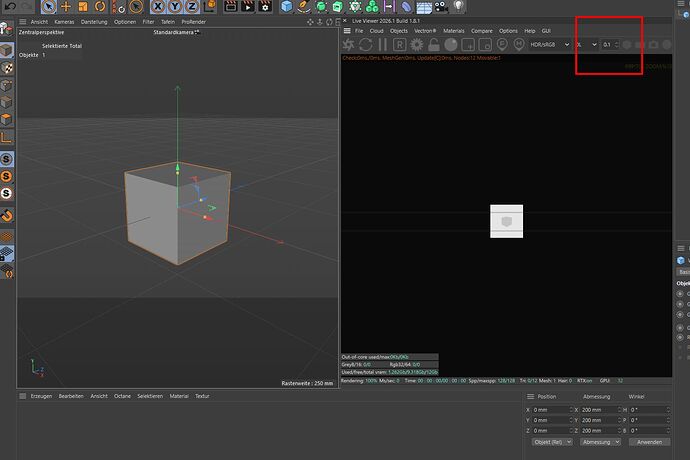Viewport: 690px width, 460px height.
Task: Enable Texture mode checkered icon
Action: [7, 68]
